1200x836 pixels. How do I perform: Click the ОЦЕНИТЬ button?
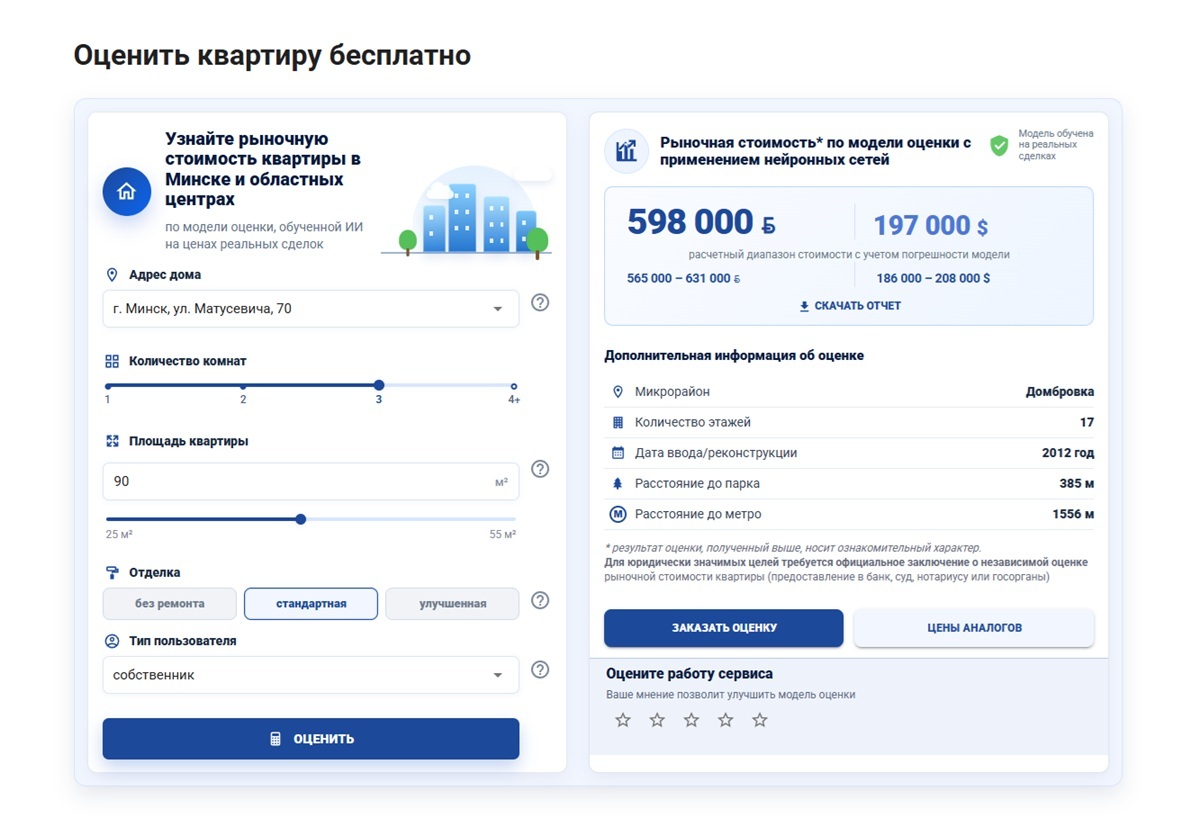[x=311, y=739]
